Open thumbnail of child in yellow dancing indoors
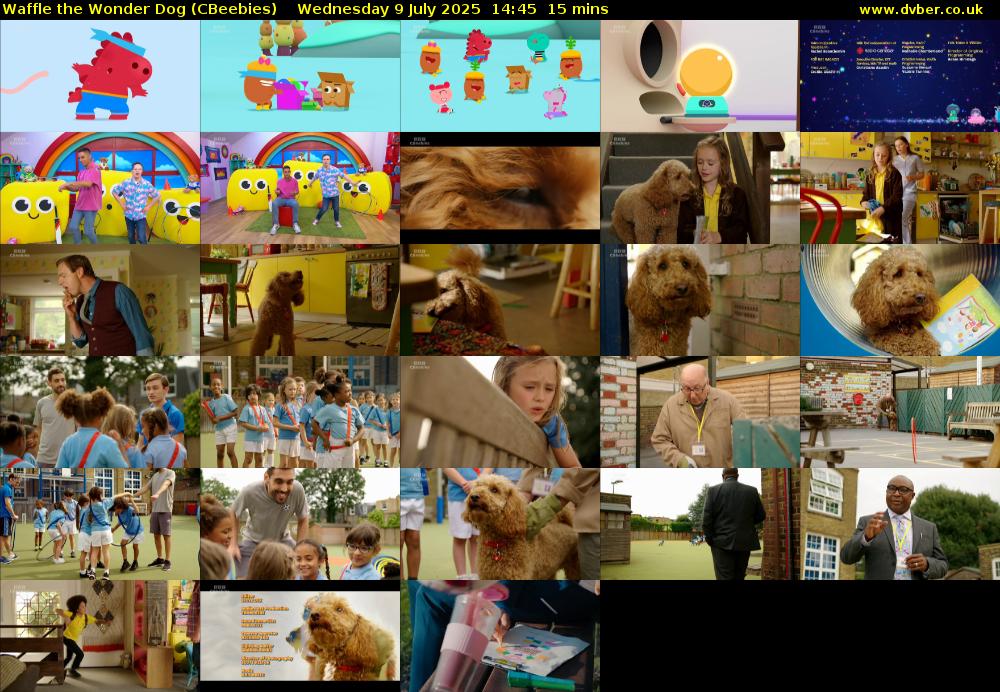The height and width of the screenshot is (692, 1000). click(x=100, y=636)
